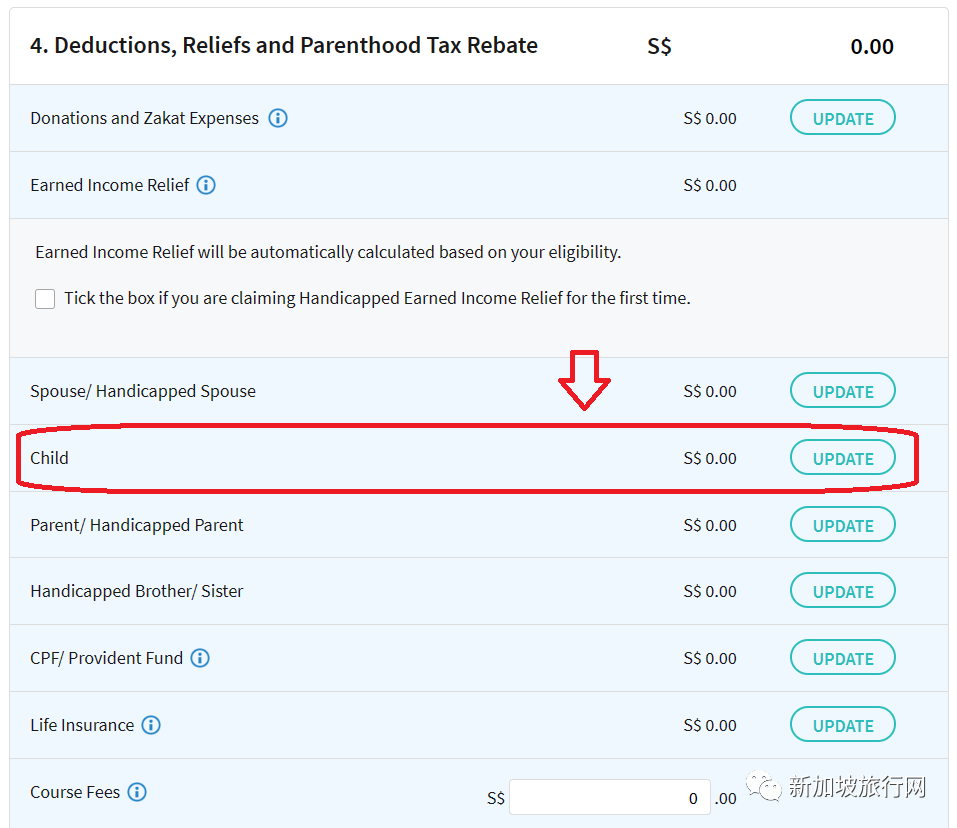
Task: Click the WeChat watermark logo
Action: [764, 786]
